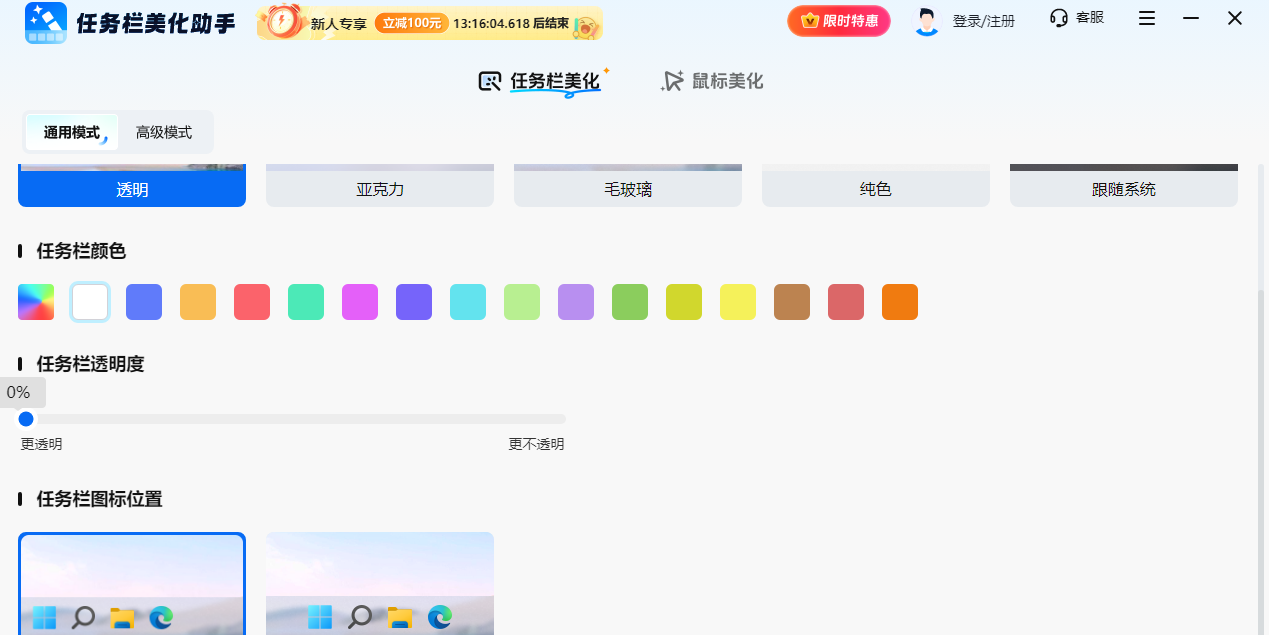Image resolution: width=1269 pixels, height=635 pixels.
Task: Select the left-aligned taskbar icon position thumbnail
Action: pyautogui.click(x=131, y=583)
